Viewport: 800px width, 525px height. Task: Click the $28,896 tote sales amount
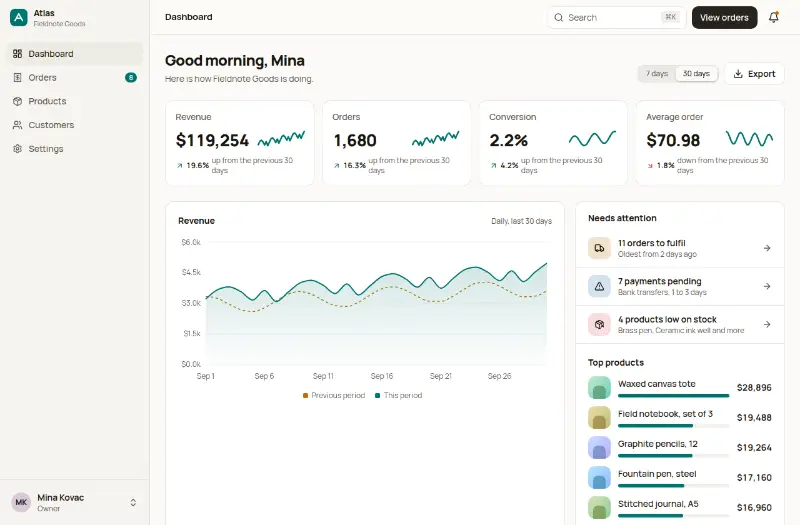(x=754, y=388)
